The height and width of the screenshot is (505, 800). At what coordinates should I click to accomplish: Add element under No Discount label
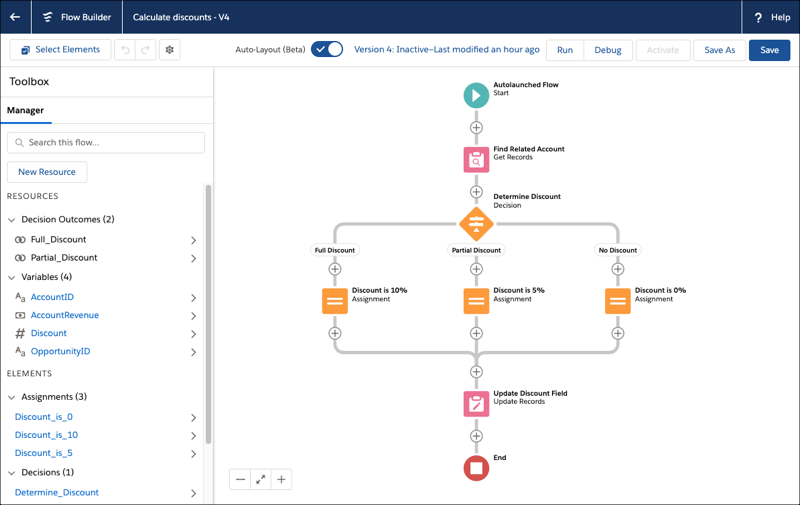click(x=617, y=269)
